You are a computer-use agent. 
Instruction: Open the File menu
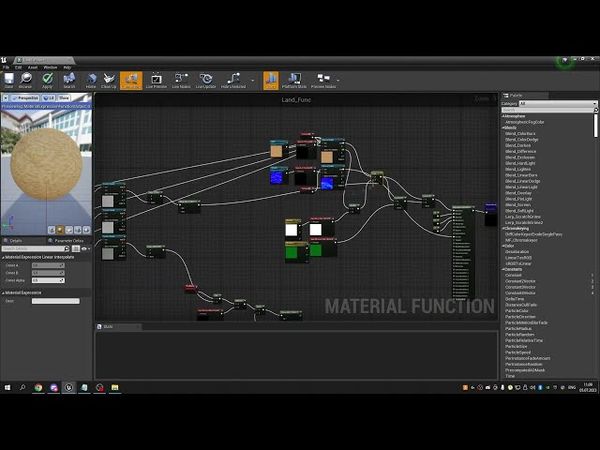[6, 67]
